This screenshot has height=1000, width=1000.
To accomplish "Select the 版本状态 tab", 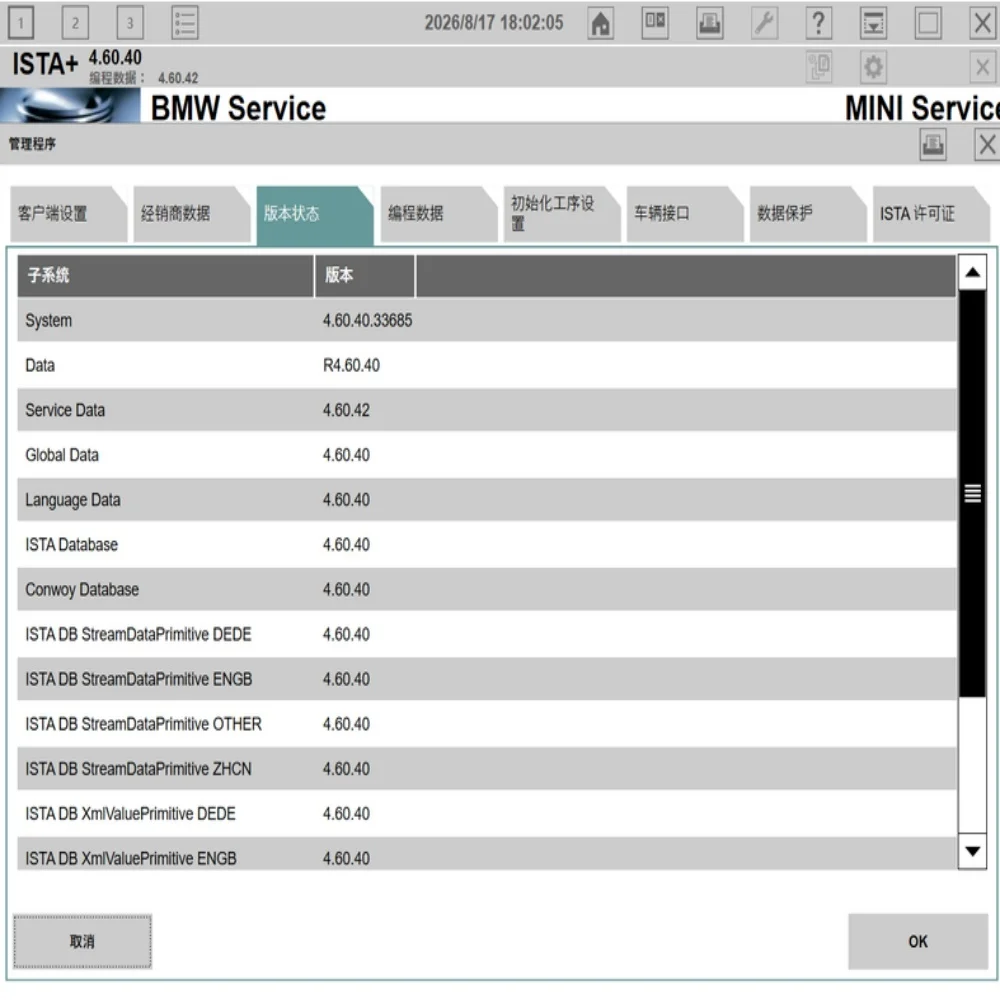I will [x=315, y=216].
